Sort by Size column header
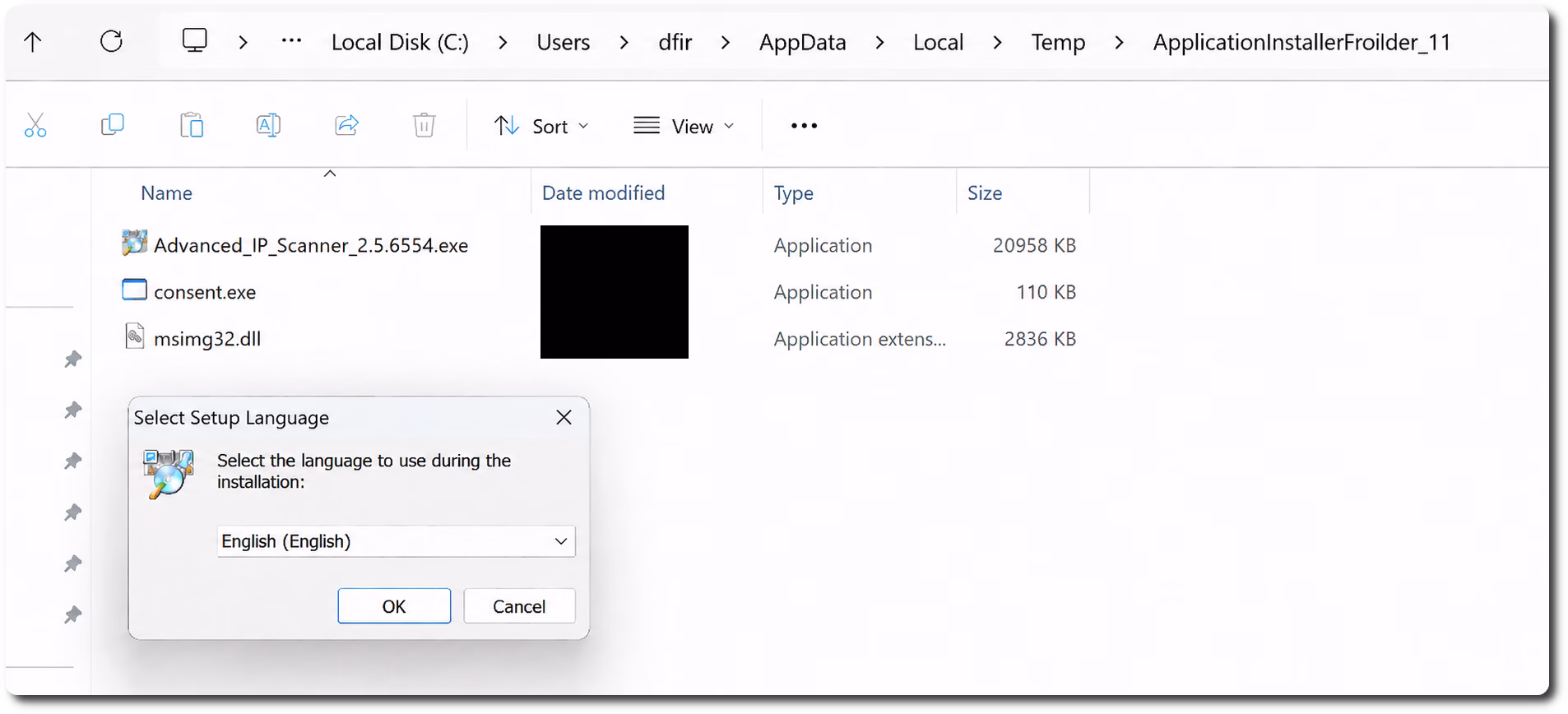This screenshot has height=714, width=1568. [984, 192]
